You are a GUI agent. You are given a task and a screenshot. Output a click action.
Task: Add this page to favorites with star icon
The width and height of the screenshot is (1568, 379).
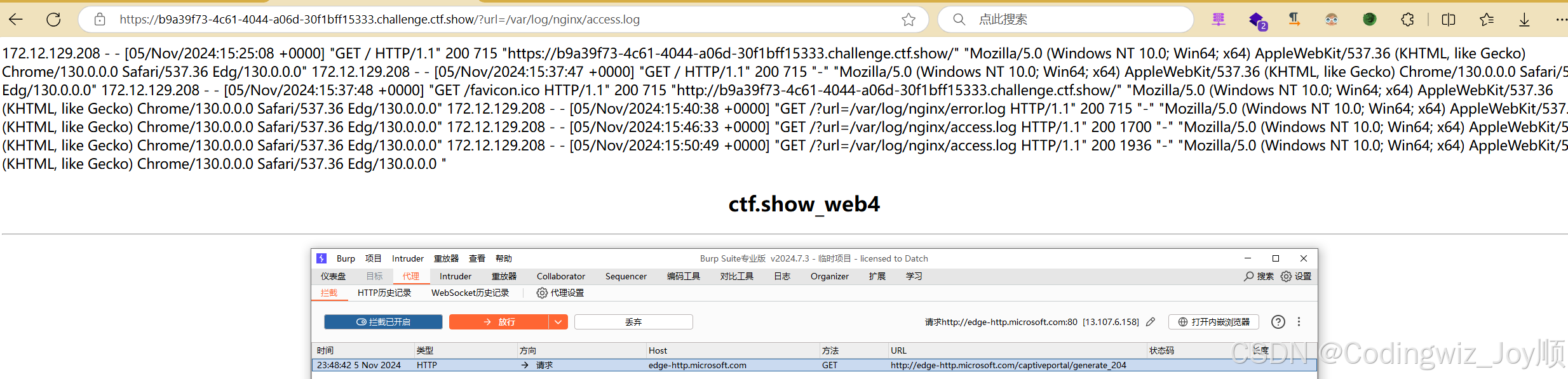point(909,20)
